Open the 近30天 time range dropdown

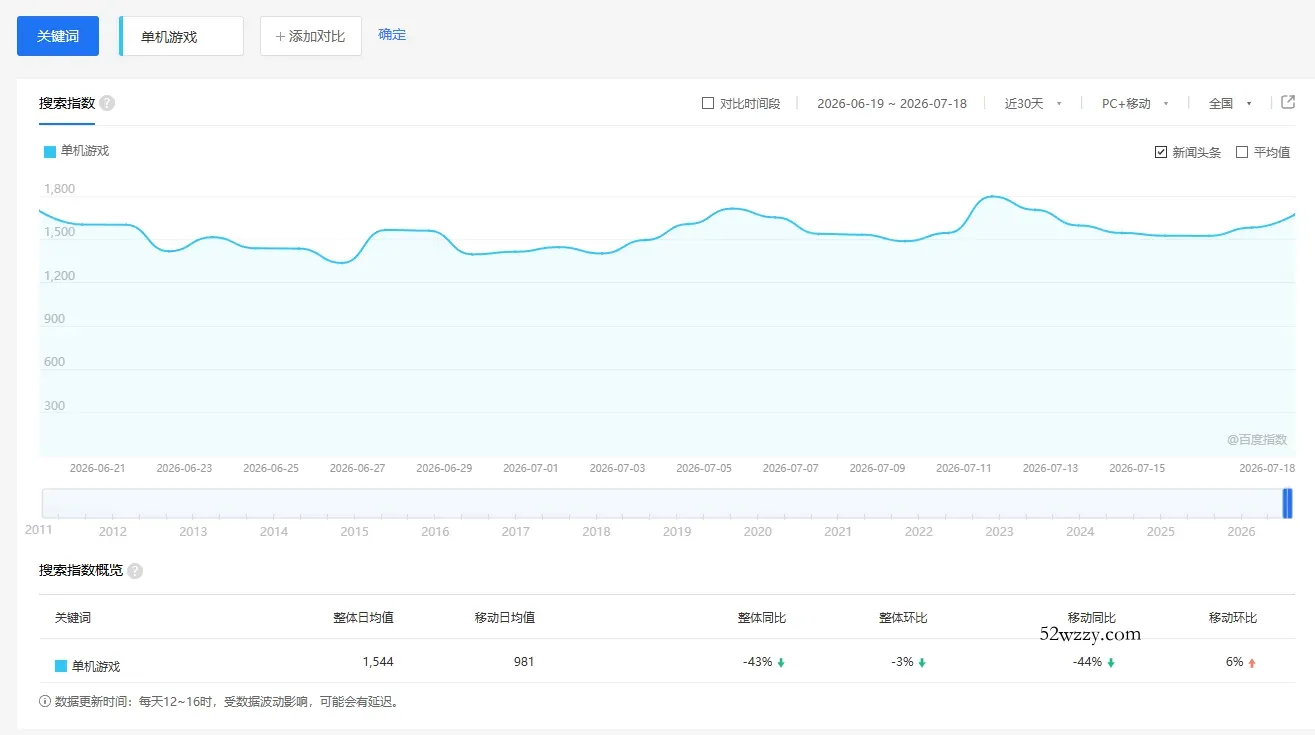[x=1033, y=103]
